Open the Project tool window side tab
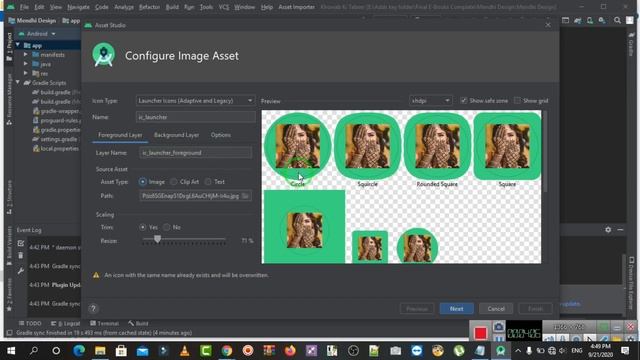Viewport: 640px width, 360px height. point(9,47)
